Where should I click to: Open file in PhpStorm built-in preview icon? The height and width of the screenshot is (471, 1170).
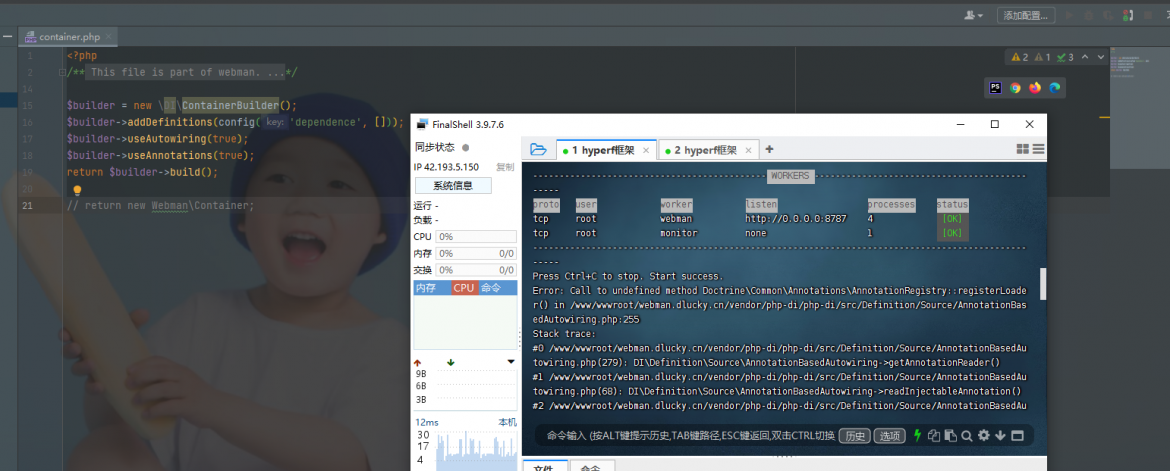point(995,87)
